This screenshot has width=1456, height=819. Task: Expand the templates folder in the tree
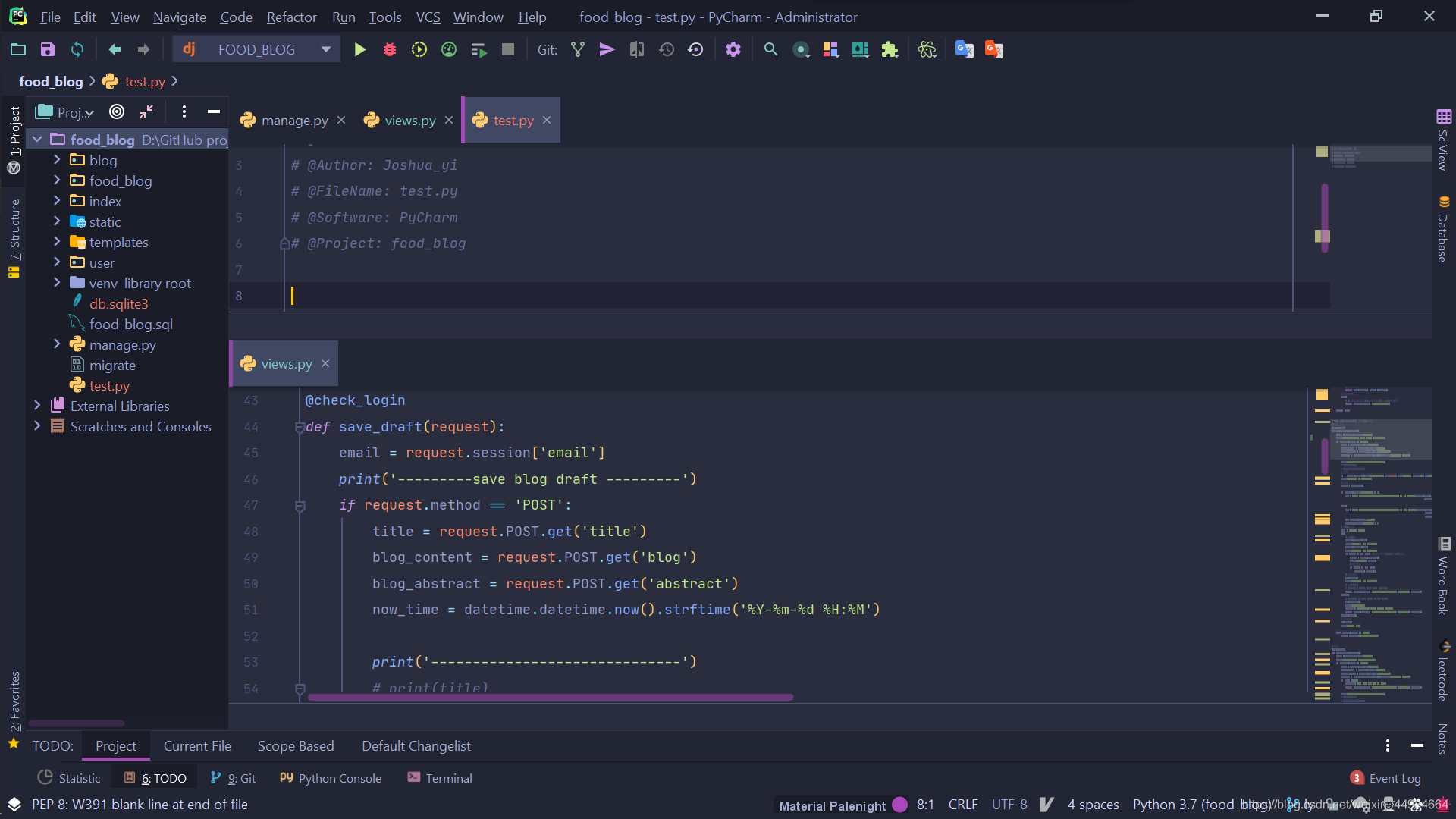[57, 242]
